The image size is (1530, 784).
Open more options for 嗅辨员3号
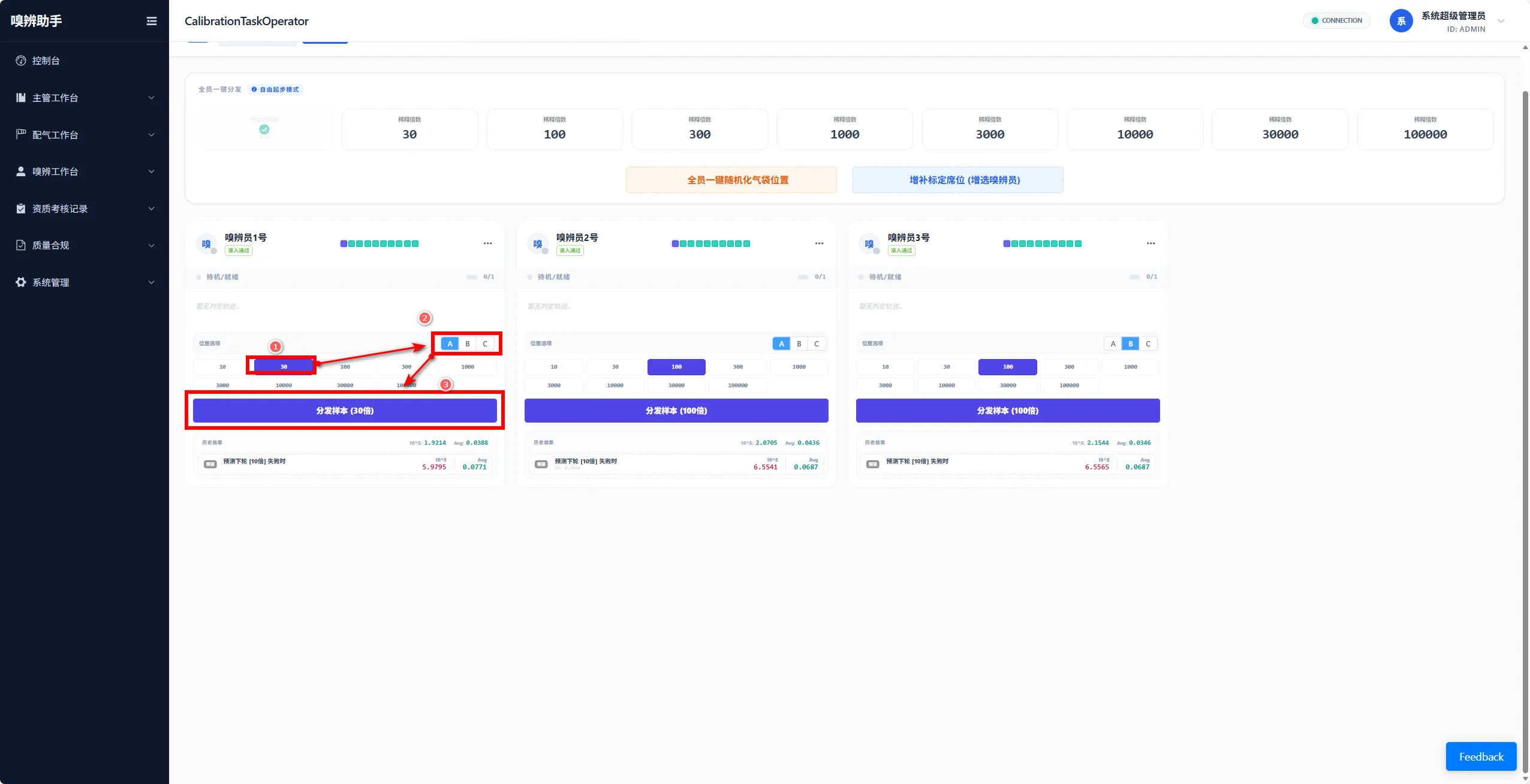1151,243
